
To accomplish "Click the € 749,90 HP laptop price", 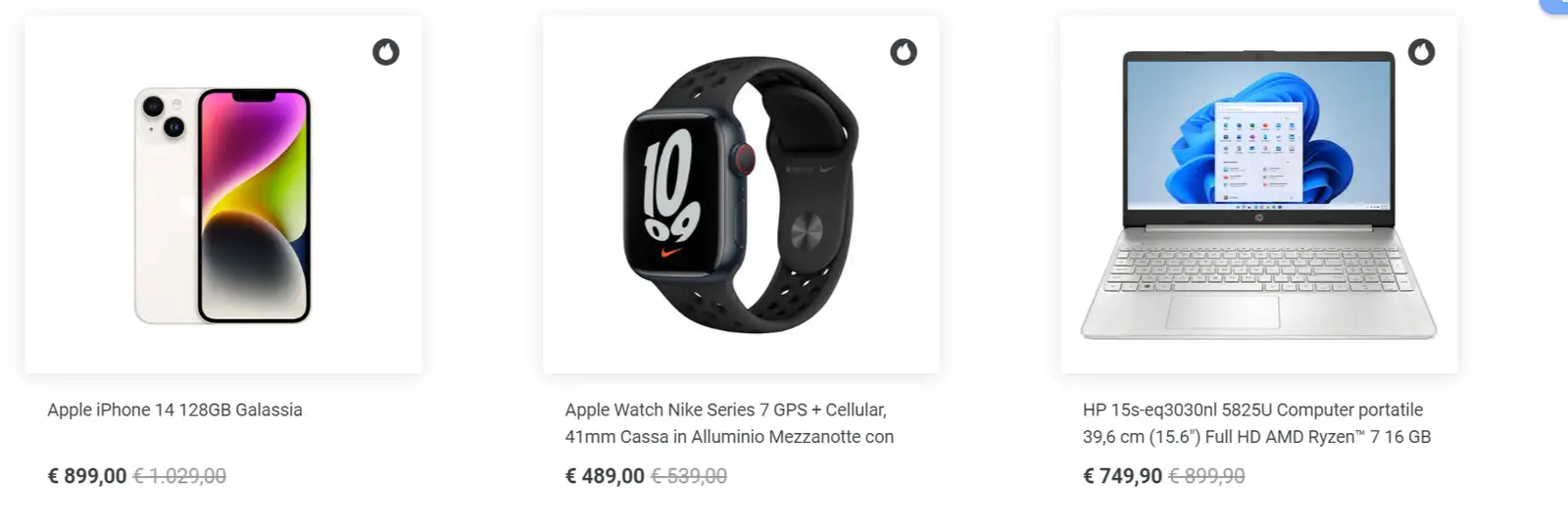I will tap(1122, 476).
